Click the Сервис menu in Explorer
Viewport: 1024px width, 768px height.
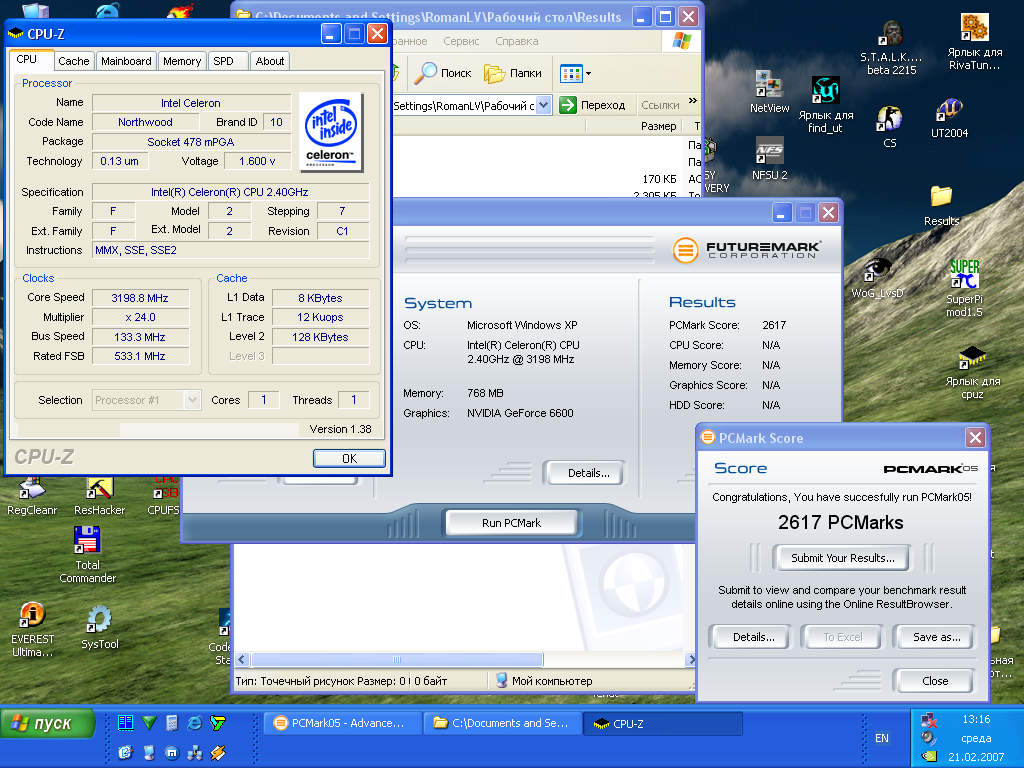pos(461,41)
